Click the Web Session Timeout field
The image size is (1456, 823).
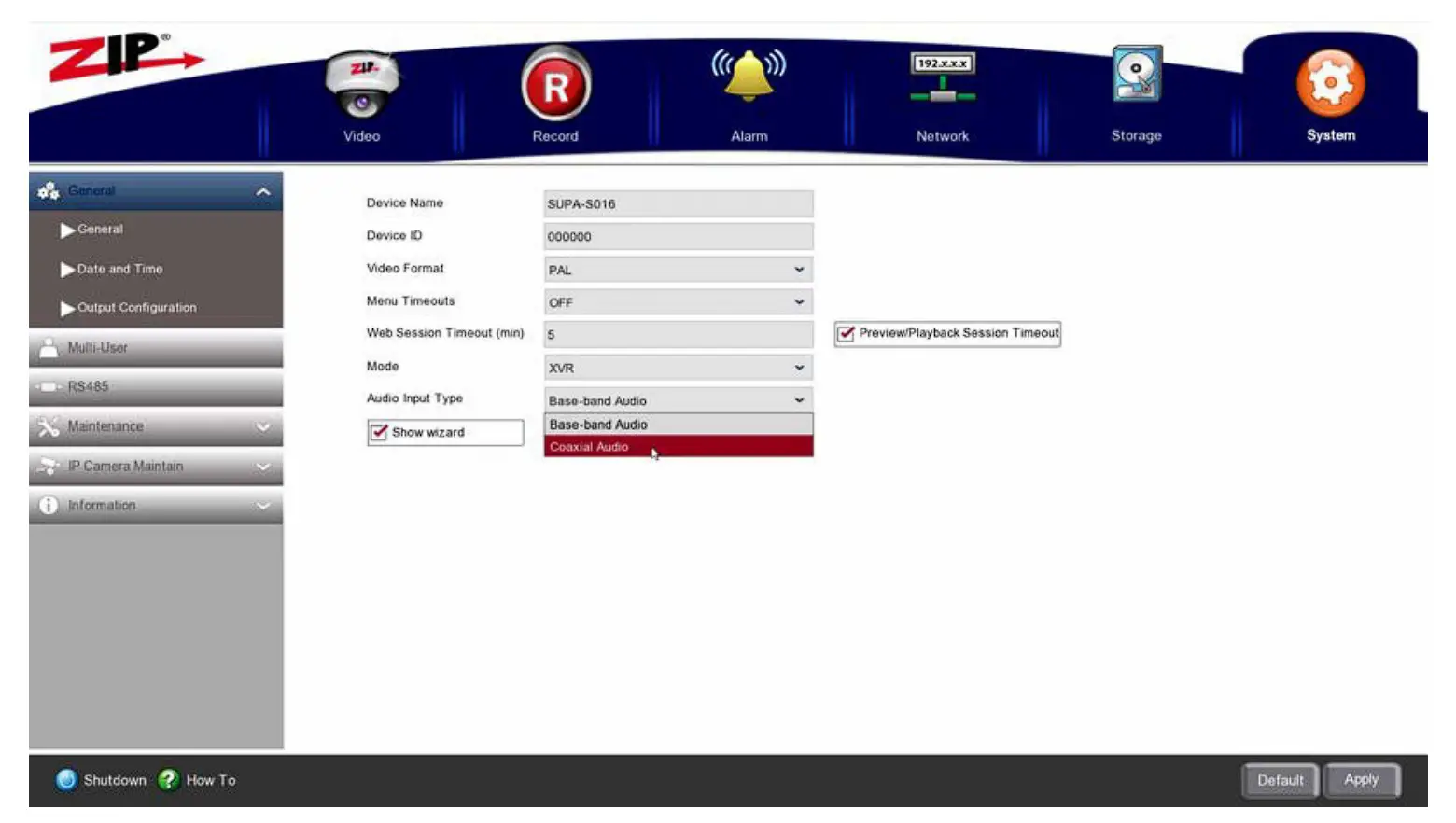pos(679,335)
